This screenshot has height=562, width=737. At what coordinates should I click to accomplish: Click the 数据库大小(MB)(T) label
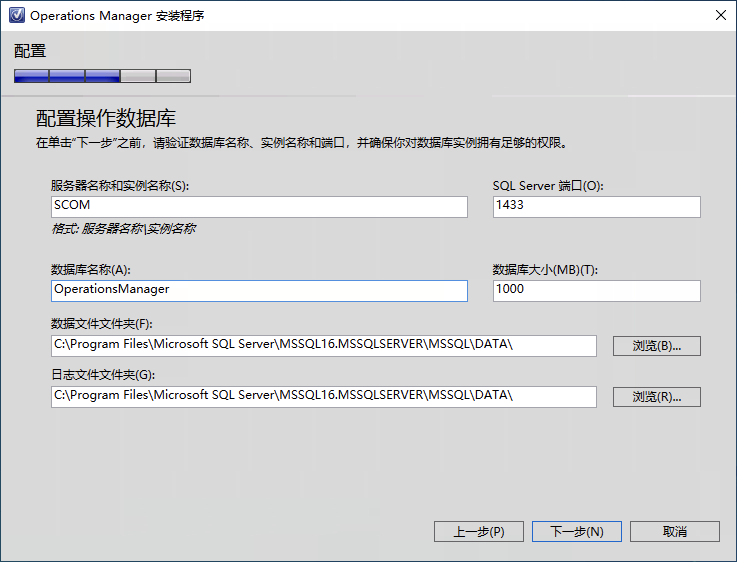545,270
